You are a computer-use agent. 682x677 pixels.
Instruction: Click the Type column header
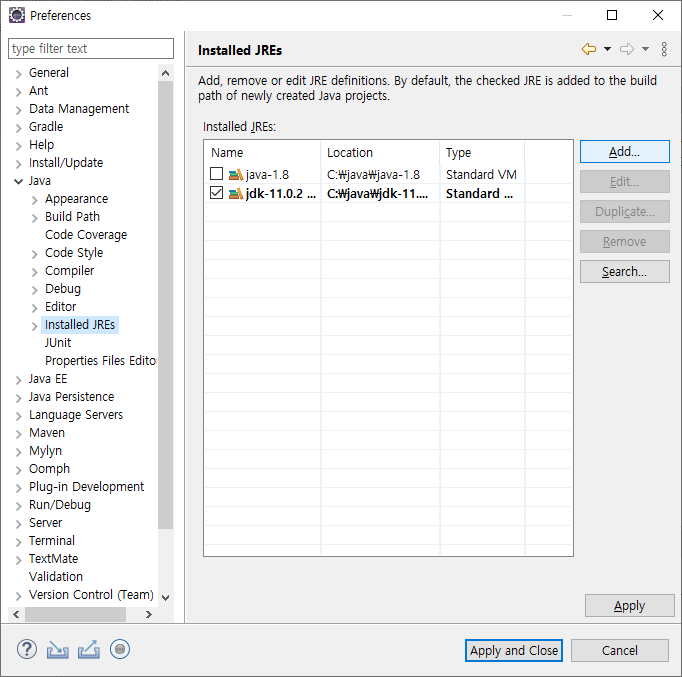click(482, 153)
